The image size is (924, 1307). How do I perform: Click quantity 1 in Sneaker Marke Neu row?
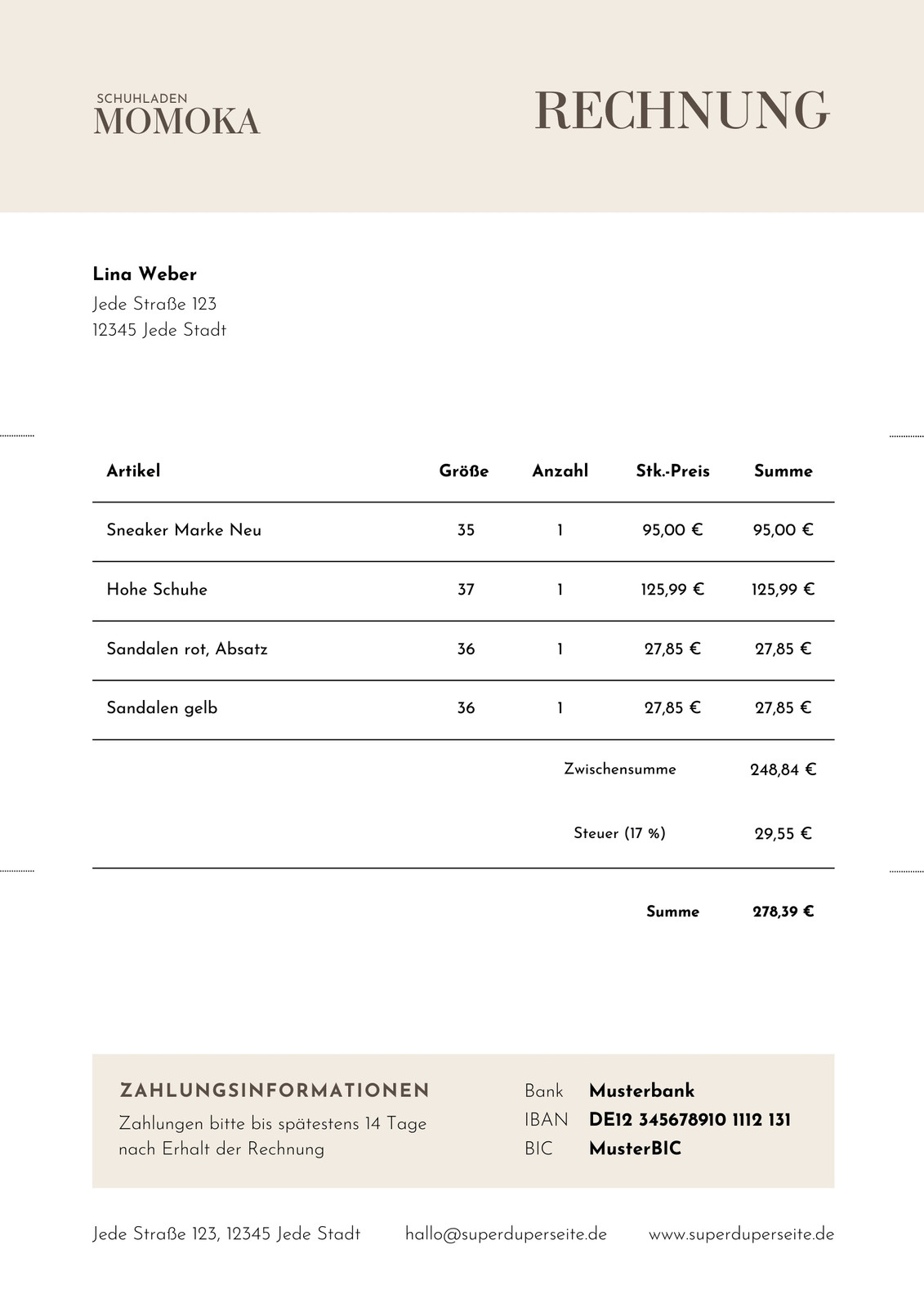(560, 530)
